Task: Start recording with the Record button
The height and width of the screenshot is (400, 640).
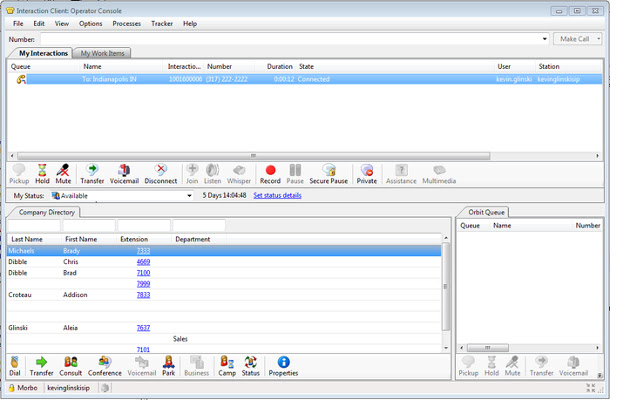Action: tap(270, 174)
